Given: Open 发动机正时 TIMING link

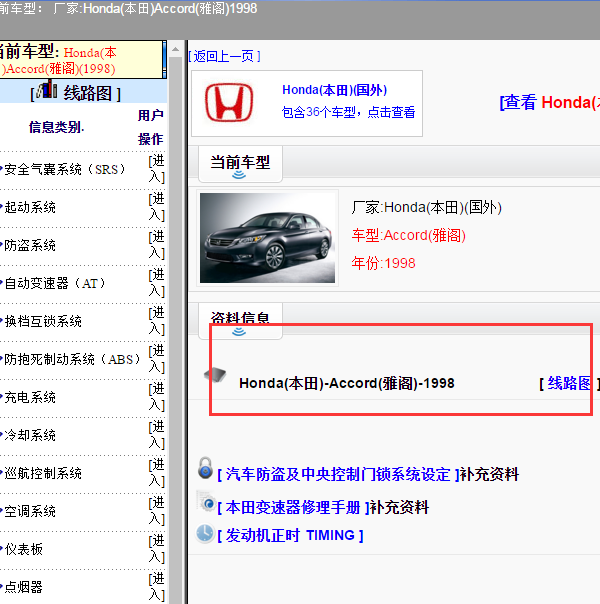Looking at the screenshot, I should 290,535.
